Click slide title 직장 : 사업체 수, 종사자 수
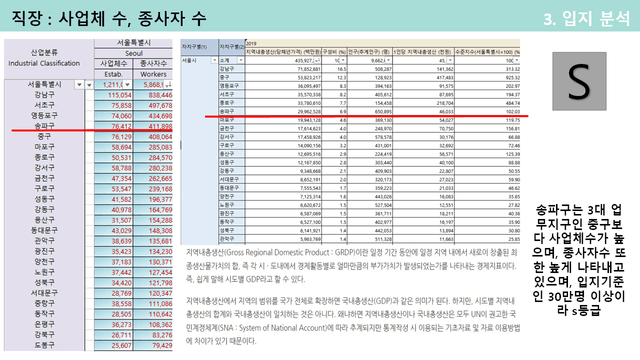The width and height of the screenshot is (640, 360). pos(109,18)
